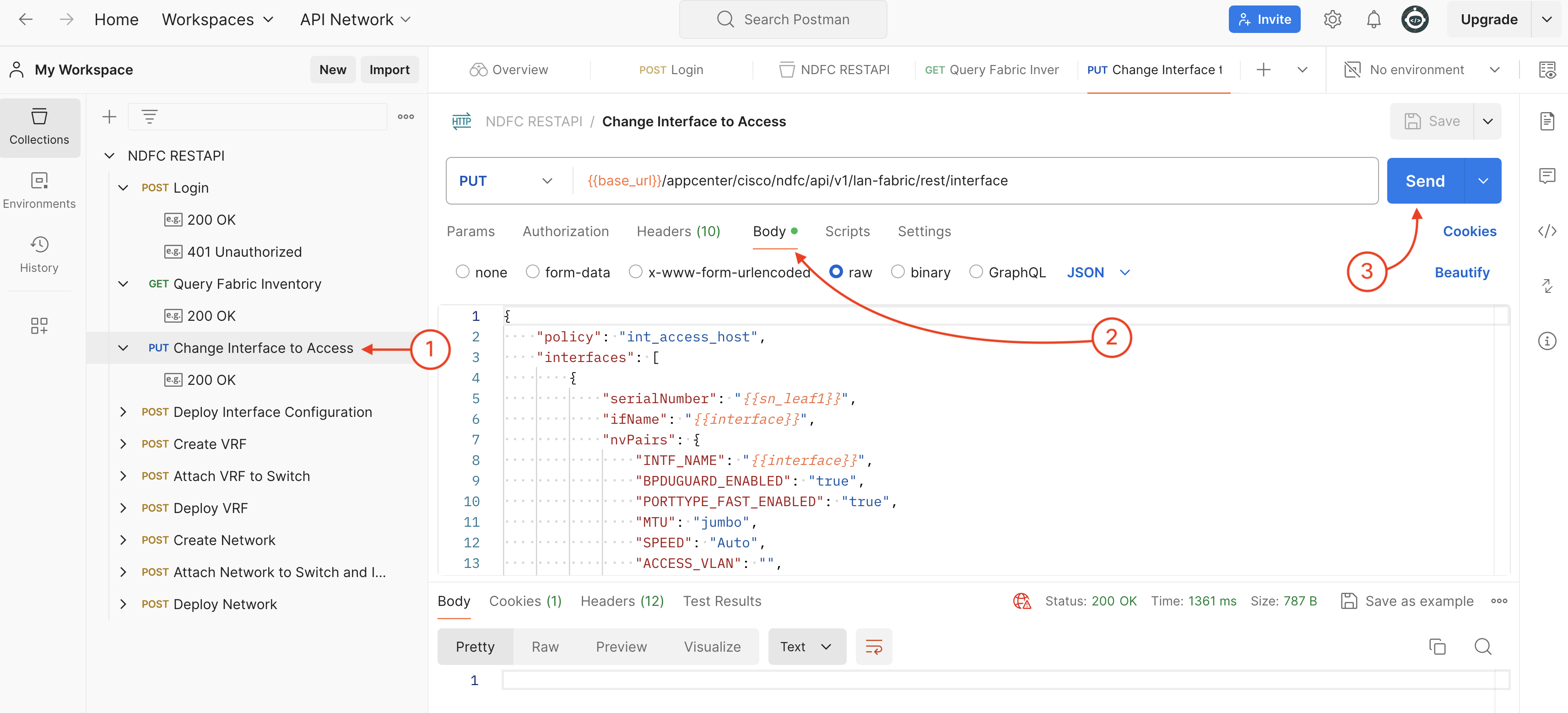
Task: Switch to response Test Results tab
Action: (x=722, y=601)
